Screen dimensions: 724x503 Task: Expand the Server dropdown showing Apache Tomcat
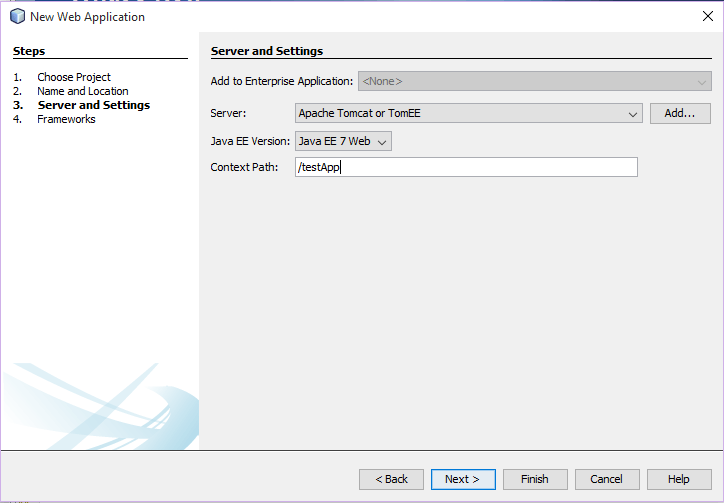(469, 114)
